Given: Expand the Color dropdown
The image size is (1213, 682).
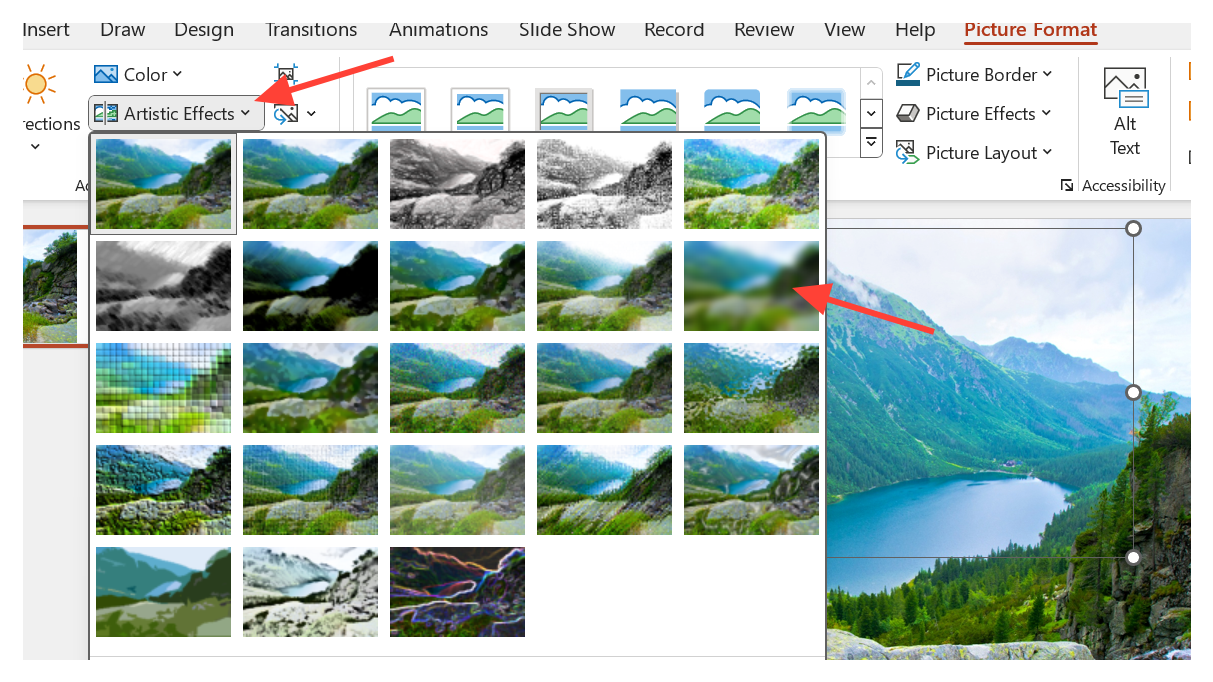Looking at the screenshot, I should 138,74.
